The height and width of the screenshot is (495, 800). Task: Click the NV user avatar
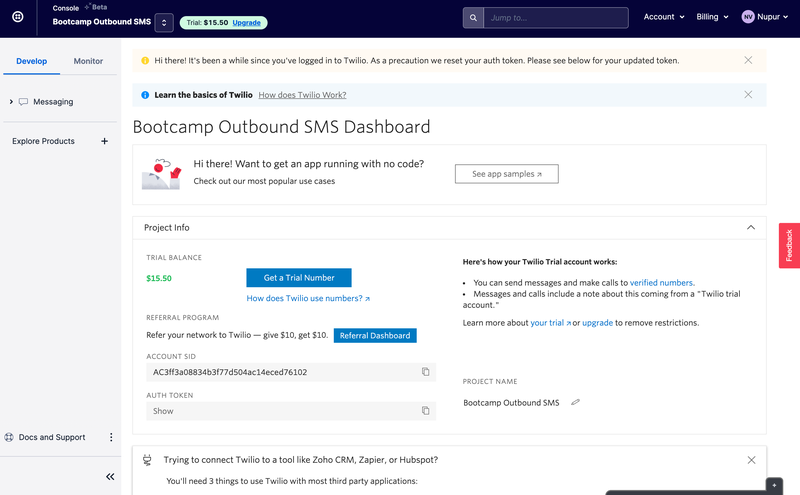click(x=747, y=17)
